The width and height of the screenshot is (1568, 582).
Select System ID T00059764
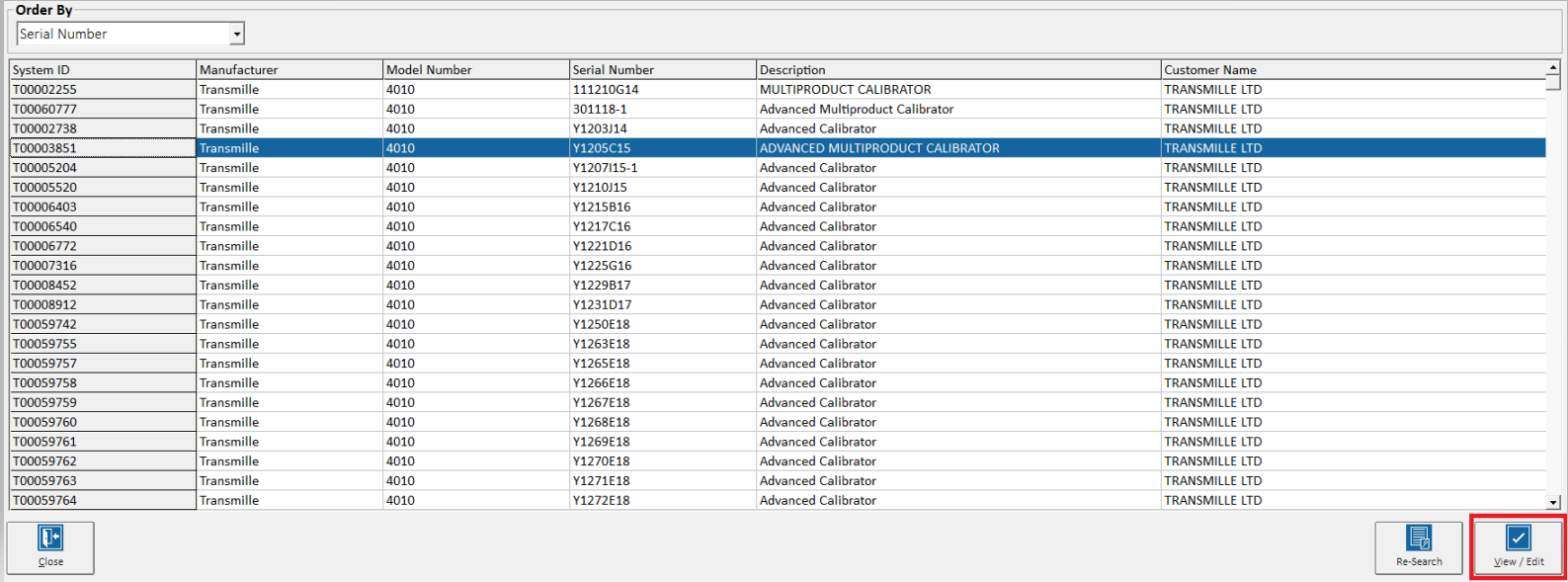click(x=103, y=500)
